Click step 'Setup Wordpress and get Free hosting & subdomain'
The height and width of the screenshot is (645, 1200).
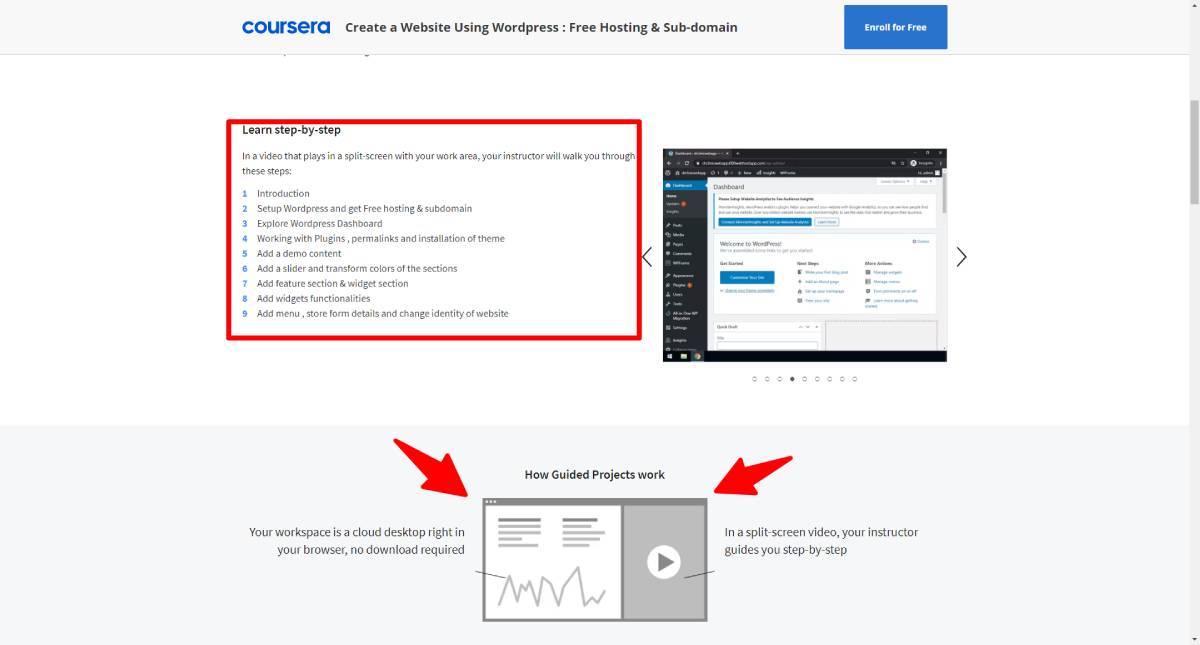click(x=364, y=209)
